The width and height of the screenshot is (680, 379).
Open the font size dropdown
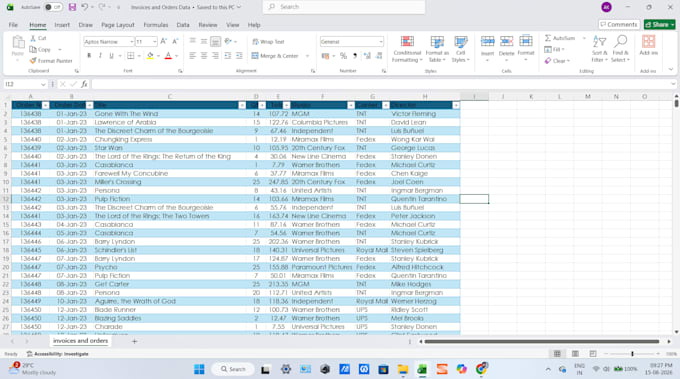(154, 42)
